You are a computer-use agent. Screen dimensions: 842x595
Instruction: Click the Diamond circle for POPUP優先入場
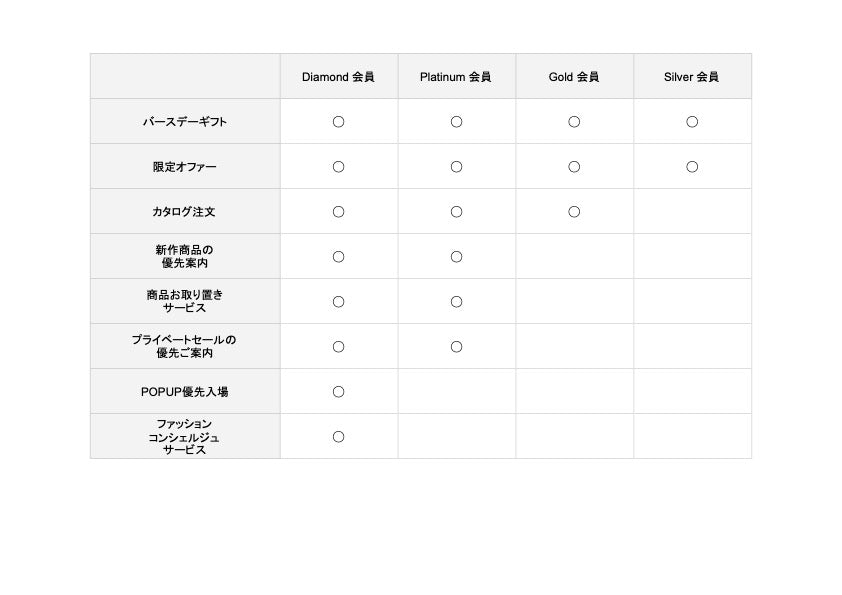coord(338,392)
